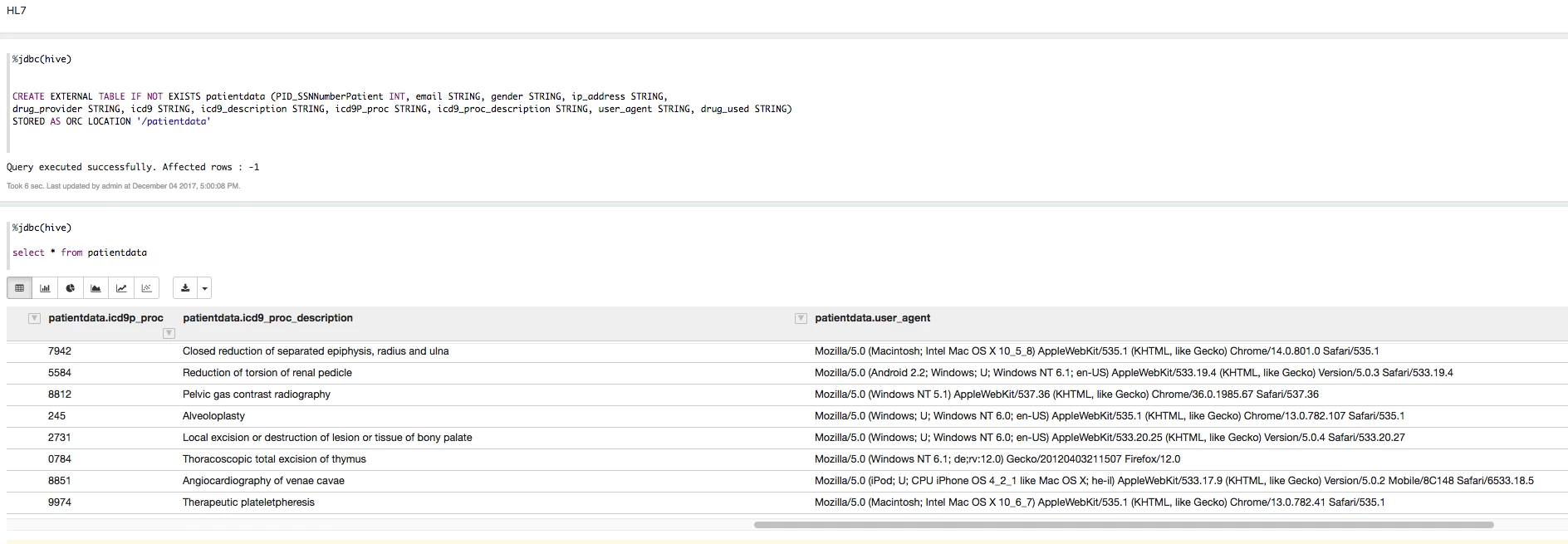Click the HL7 paragraph title

tap(17, 11)
